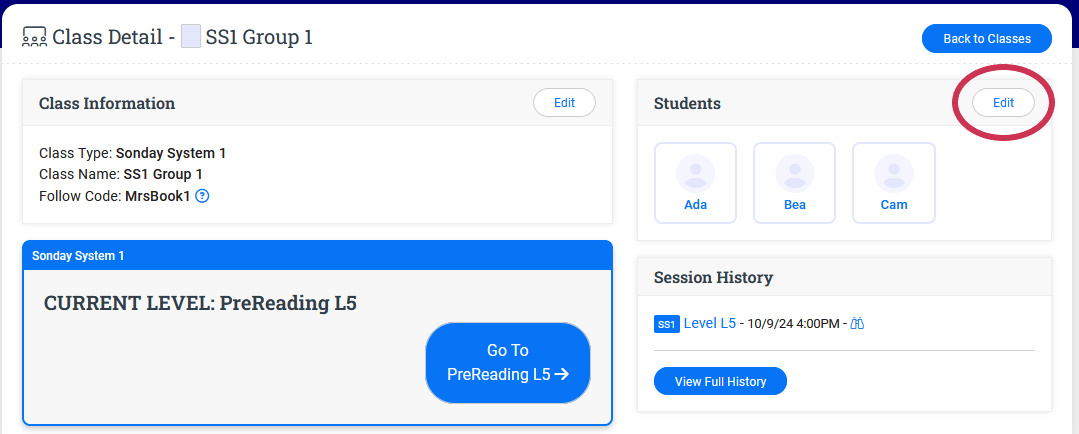Click the color swatch next to SS1 Group 1
The image size is (1079, 434).
coord(190,38)
